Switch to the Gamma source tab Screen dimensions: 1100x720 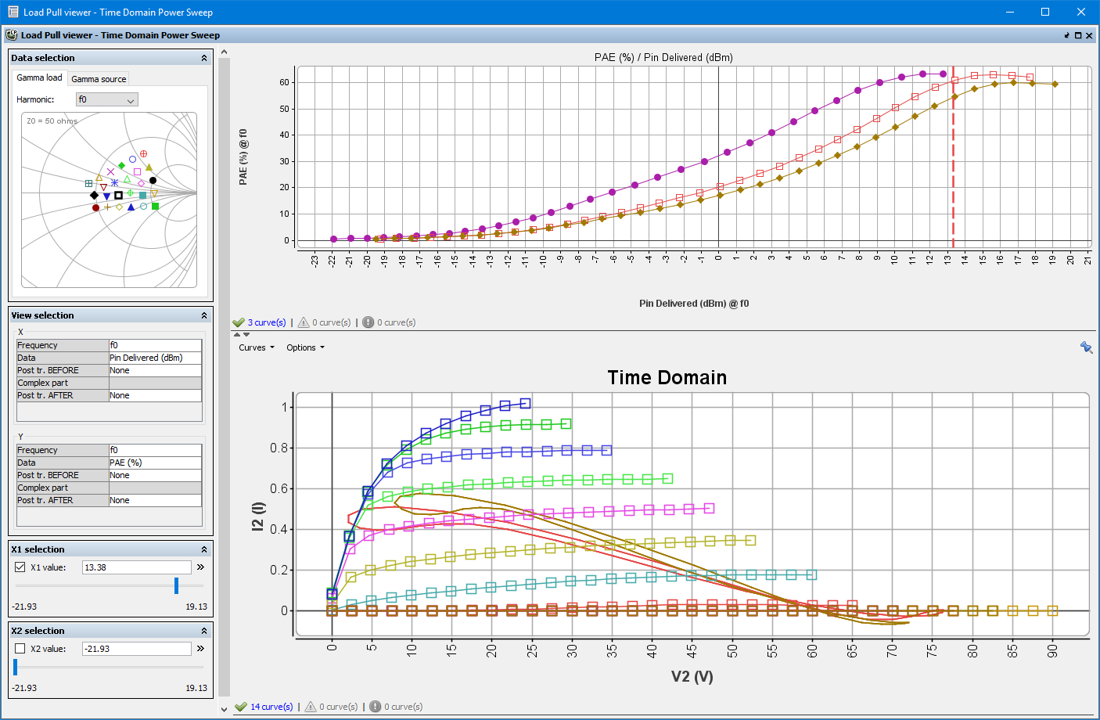99,79
